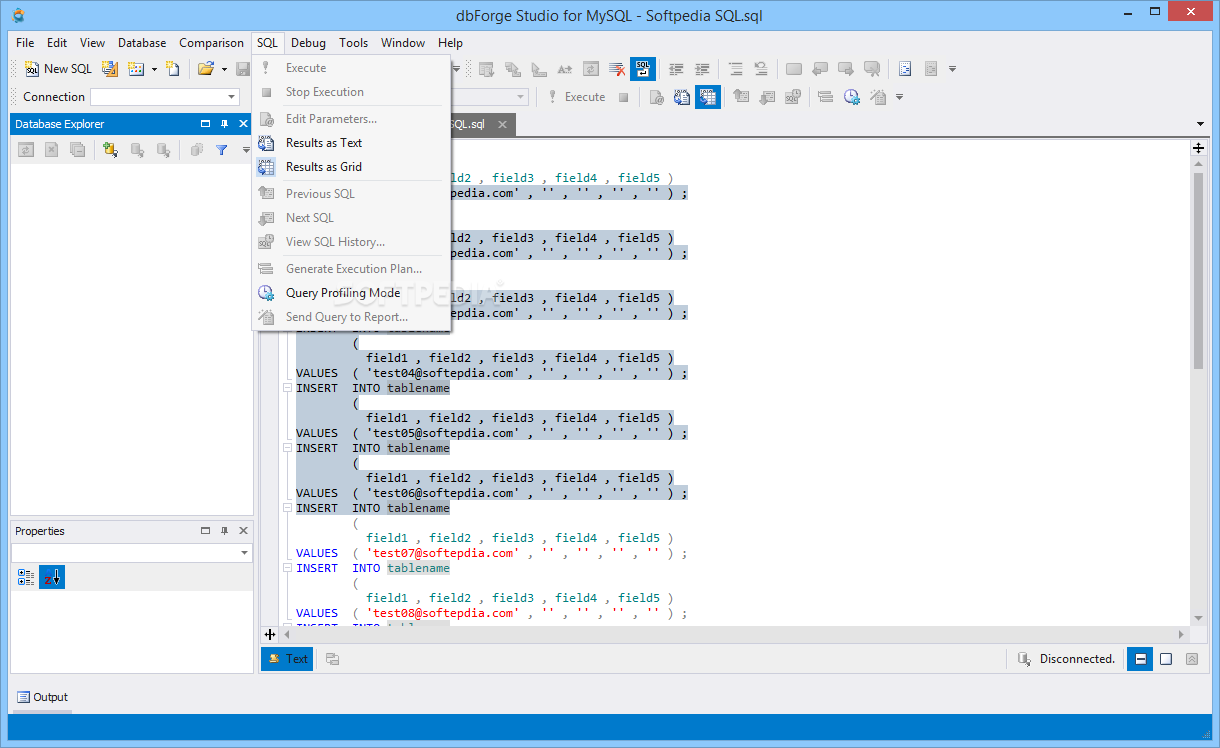Click the stop execution square icon in toolbar
Viewport: 1220px width, 748px height.
[623, 97]
